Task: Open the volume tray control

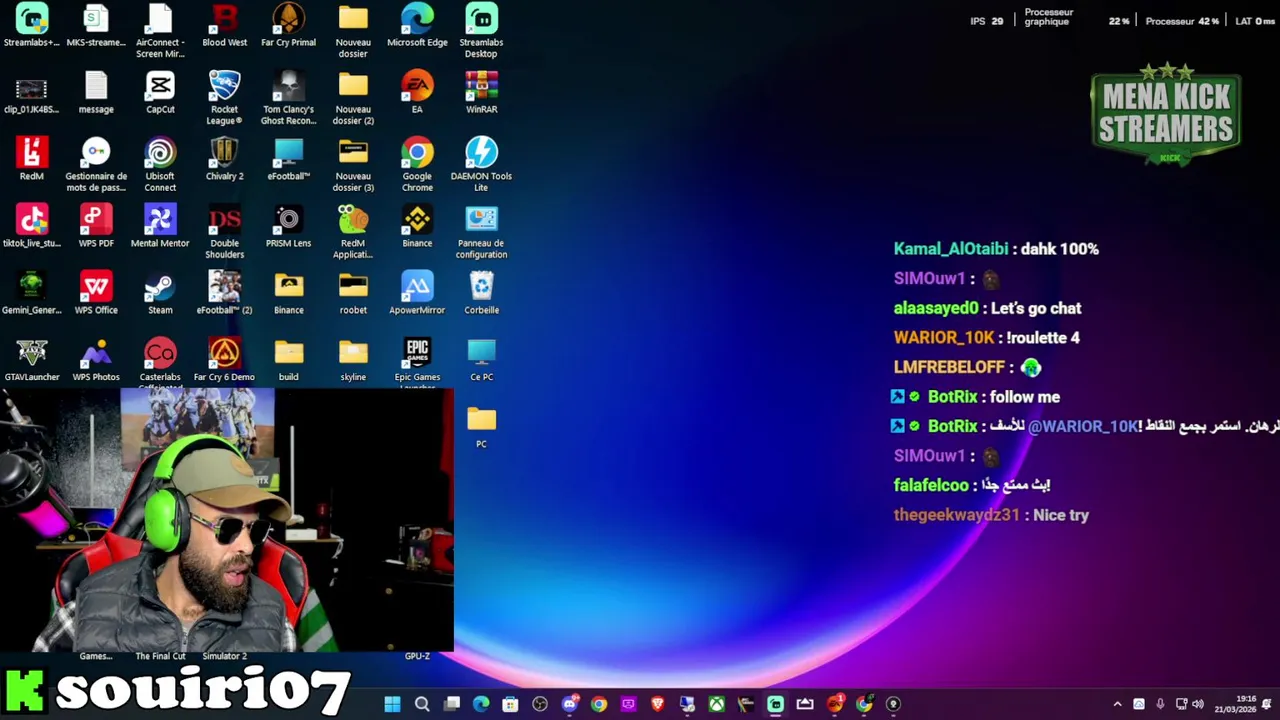Action: click(x=1198, y=704)
